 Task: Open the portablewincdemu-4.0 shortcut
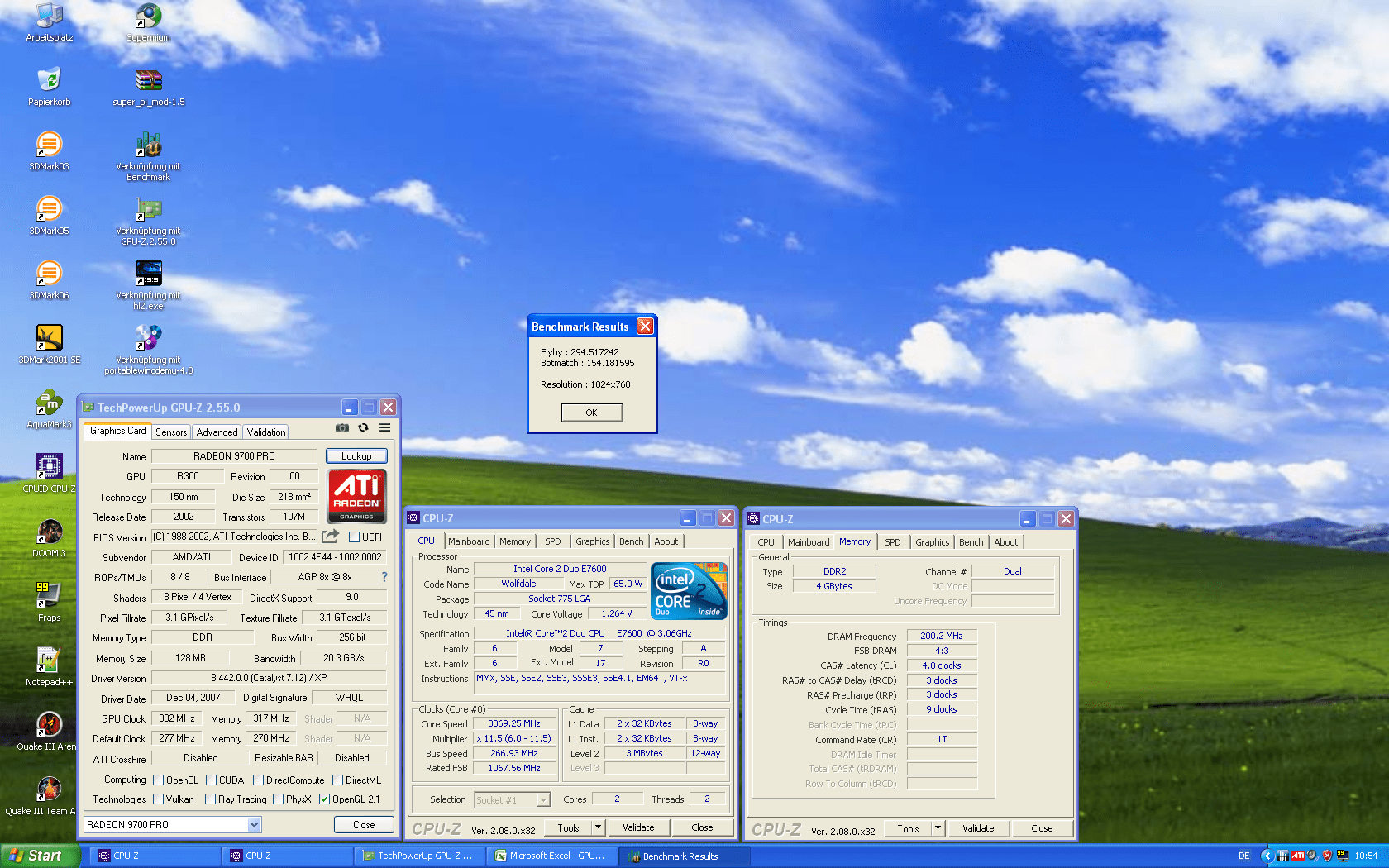(149, 350)
